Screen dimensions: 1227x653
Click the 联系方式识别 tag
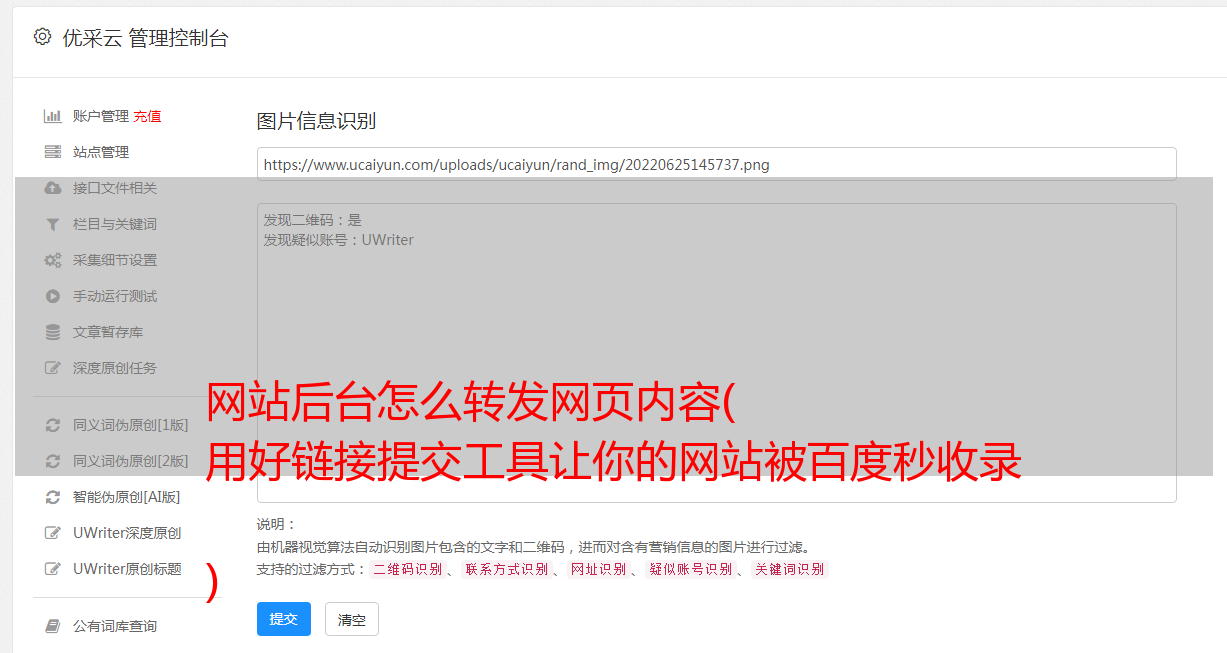click(x=506, y=570)
